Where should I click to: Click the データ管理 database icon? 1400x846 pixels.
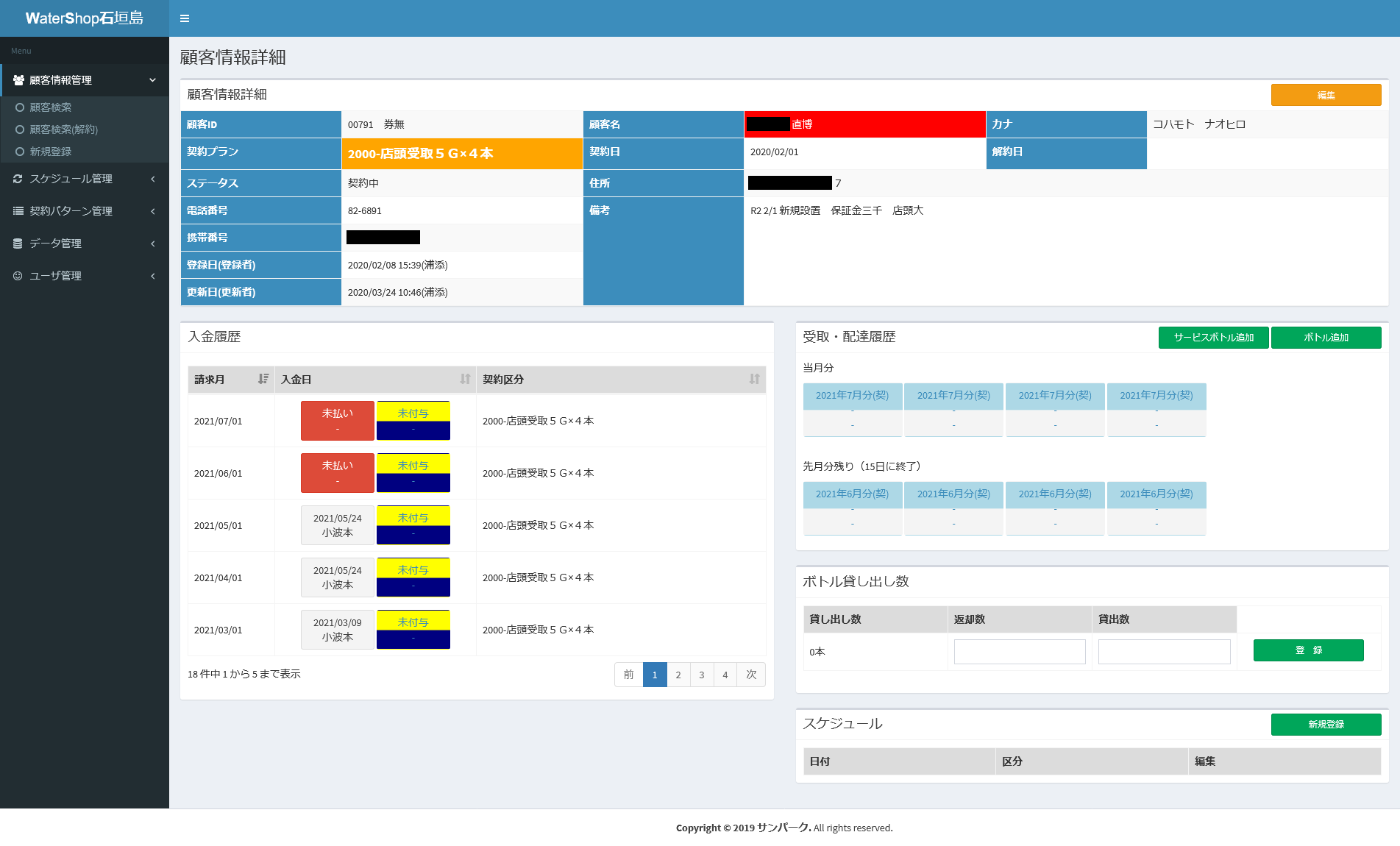coord(18,244)
